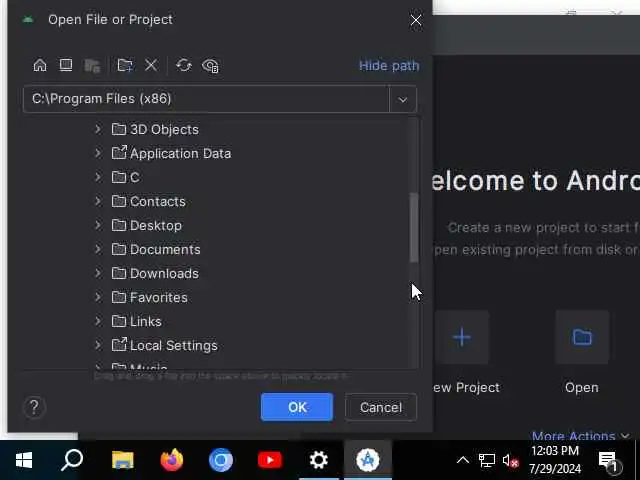Switch to Android Studio taskbar icon
The height and width of the screenshot is (480, 640).
click(368, 460)
